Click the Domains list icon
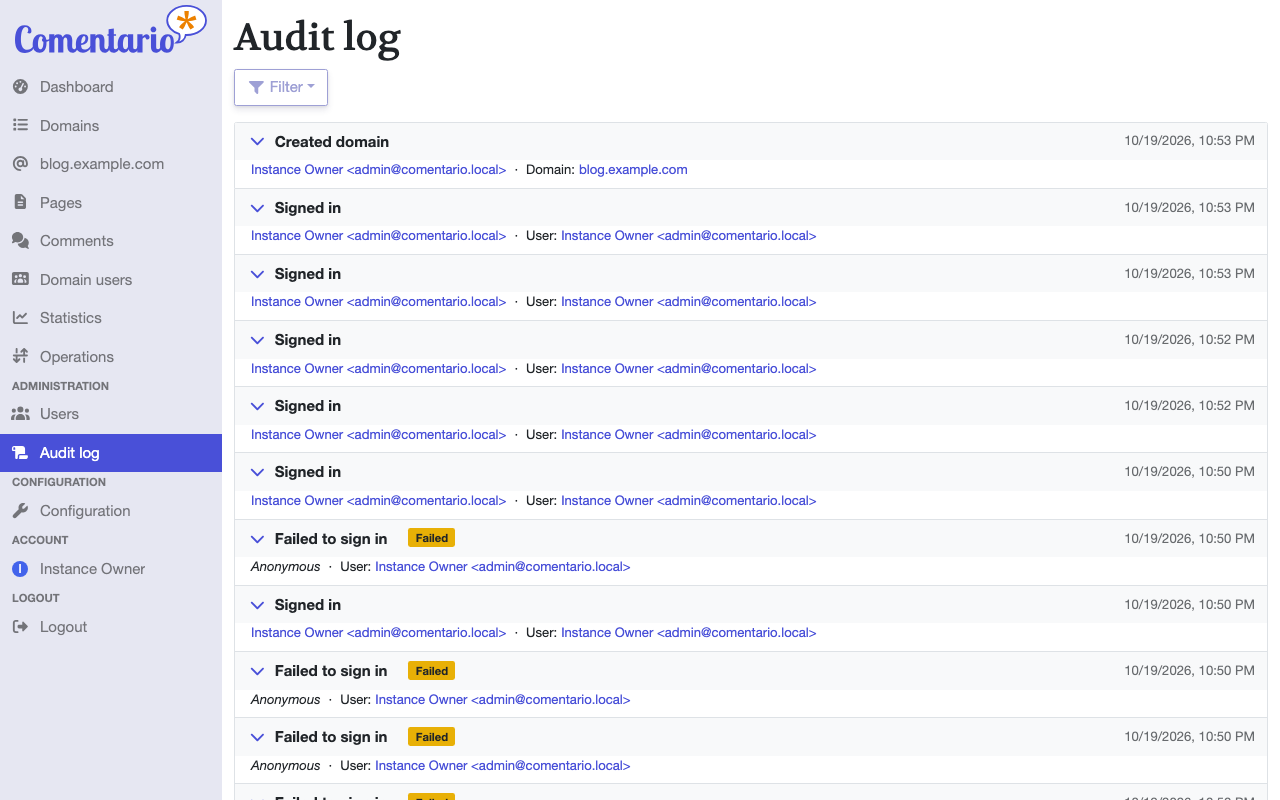Screen dimensions: 1280x800 click(x=20, y=126)
